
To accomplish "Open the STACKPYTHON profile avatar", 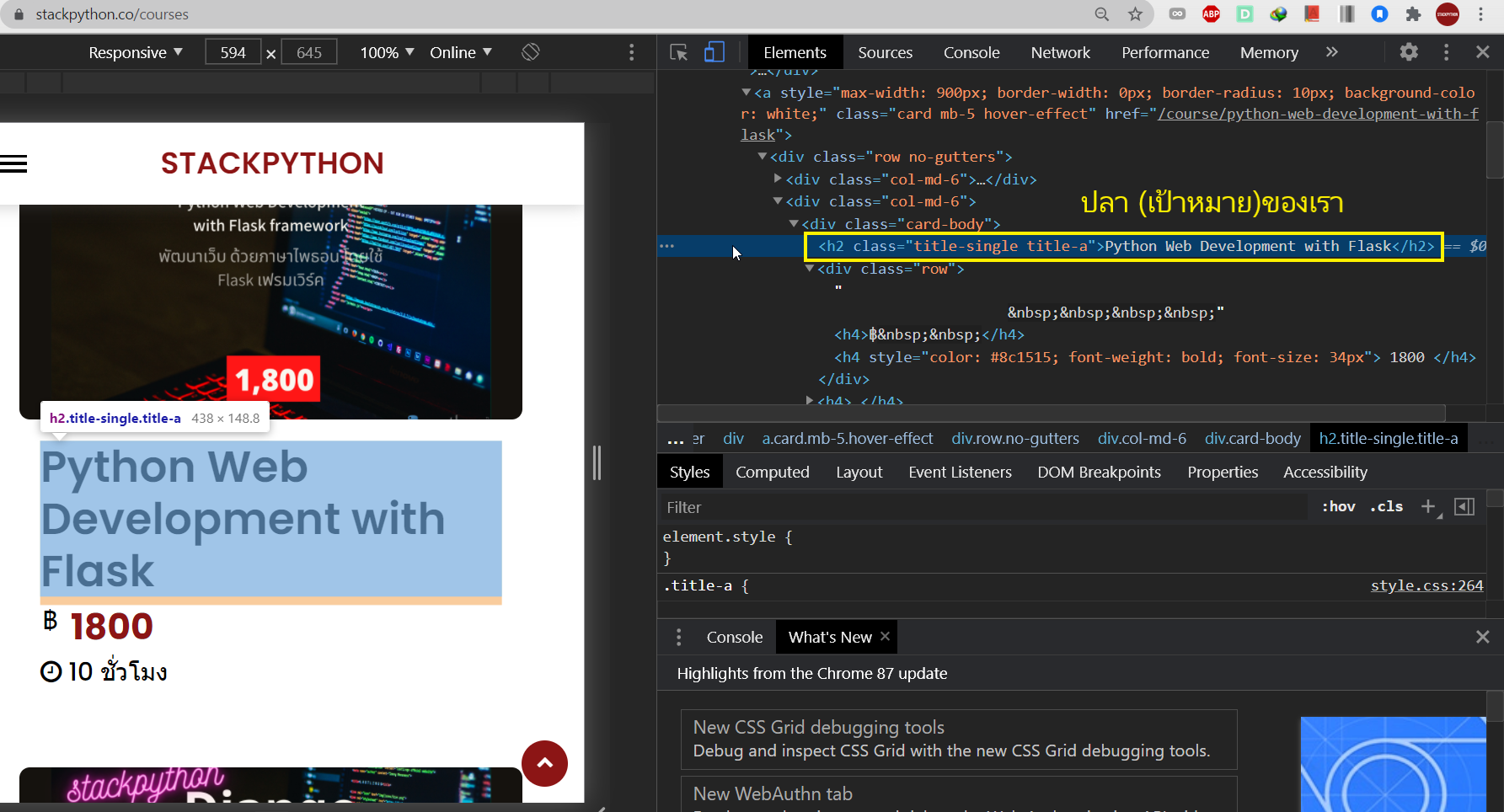I will (x=1448, y=14).
